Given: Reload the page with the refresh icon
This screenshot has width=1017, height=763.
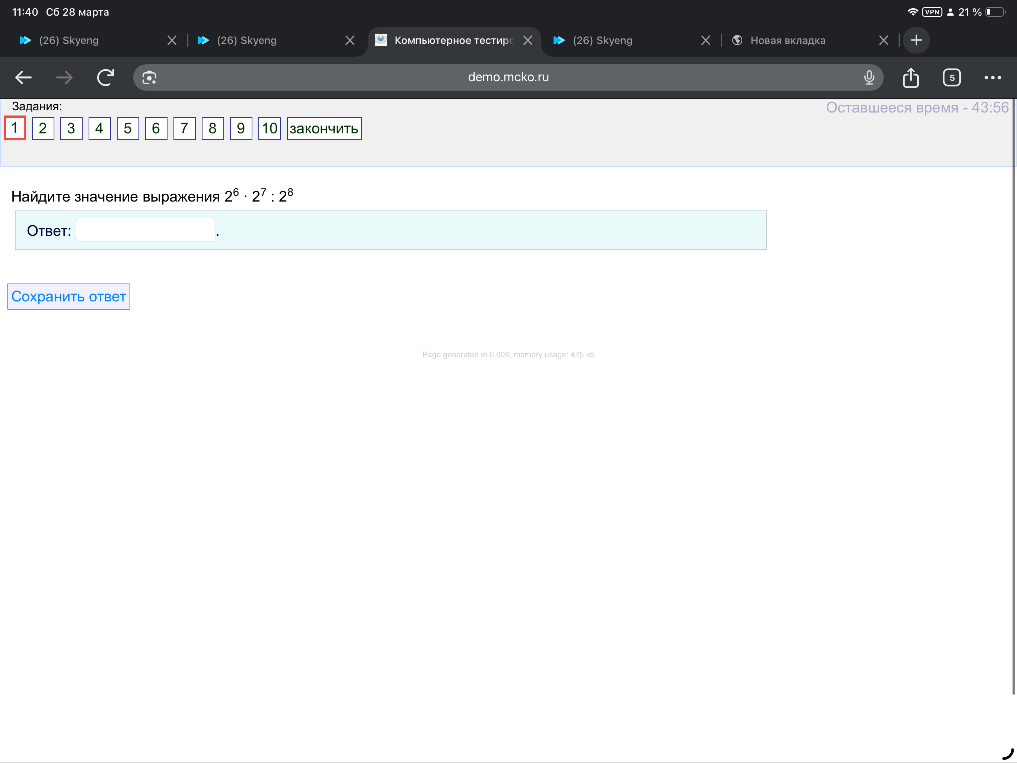Looking at the screenshot, I should coord(105,78).
